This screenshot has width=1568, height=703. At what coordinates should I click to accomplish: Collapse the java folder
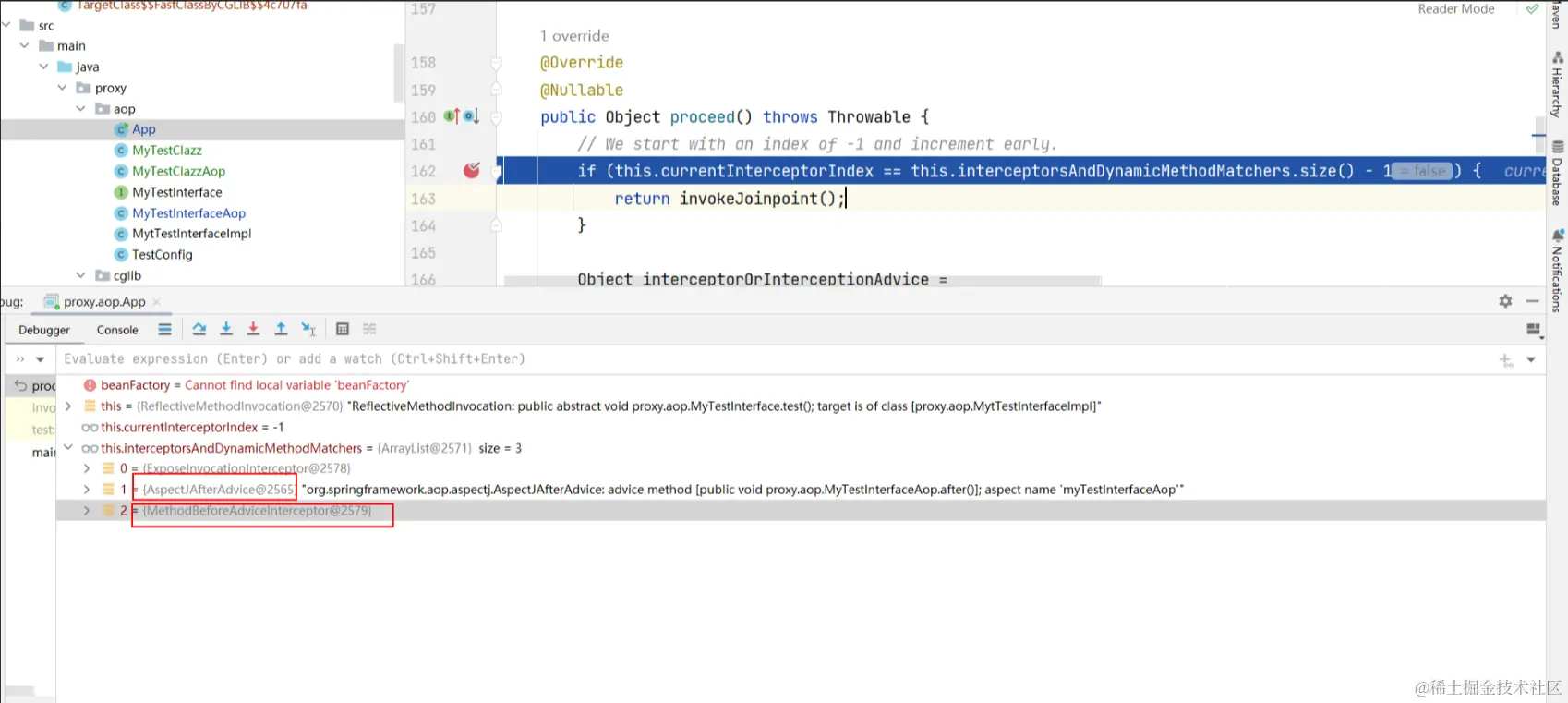(43, 67)
